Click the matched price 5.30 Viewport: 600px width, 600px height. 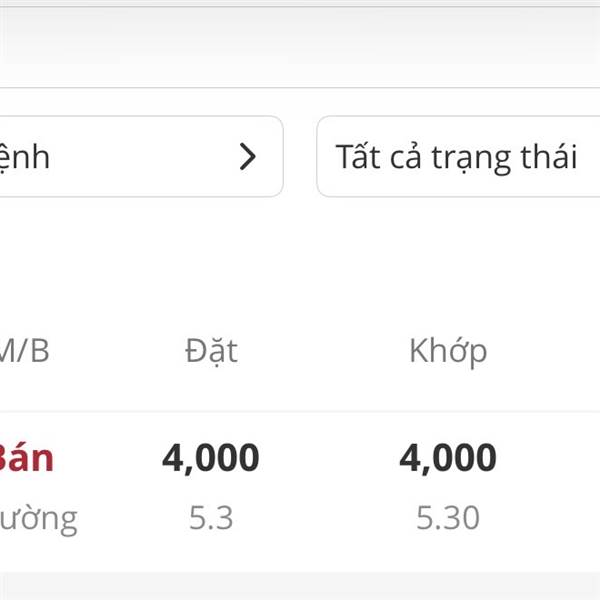[448, 517]
